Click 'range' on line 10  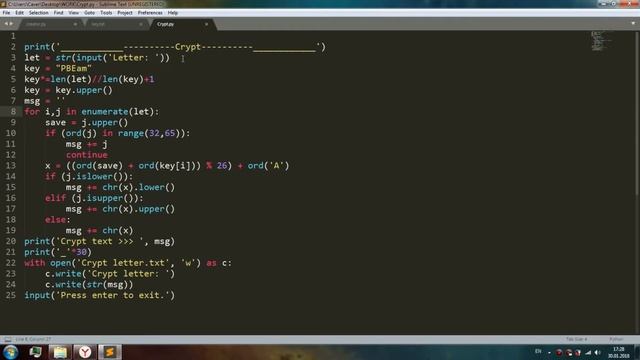pyautogui.click(x=131, y=133)
